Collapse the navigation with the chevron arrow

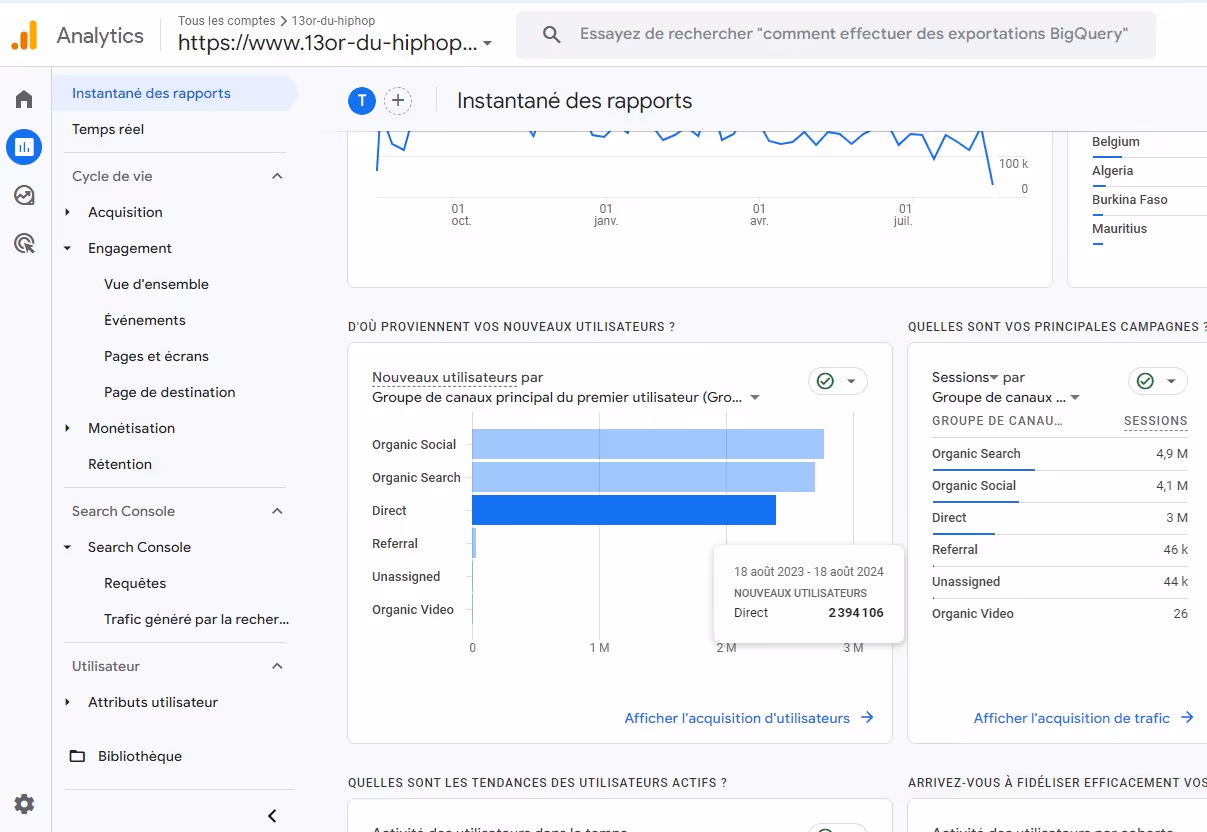[x=272, y=816]
